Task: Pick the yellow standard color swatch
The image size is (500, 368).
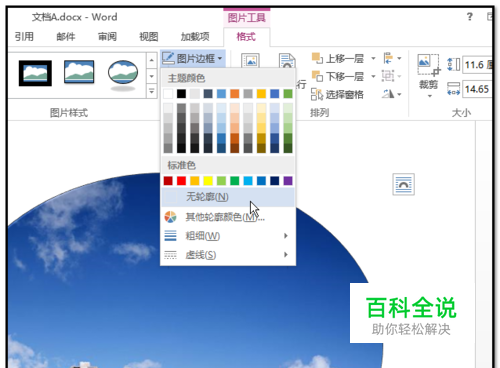Action: pos(208,181)
